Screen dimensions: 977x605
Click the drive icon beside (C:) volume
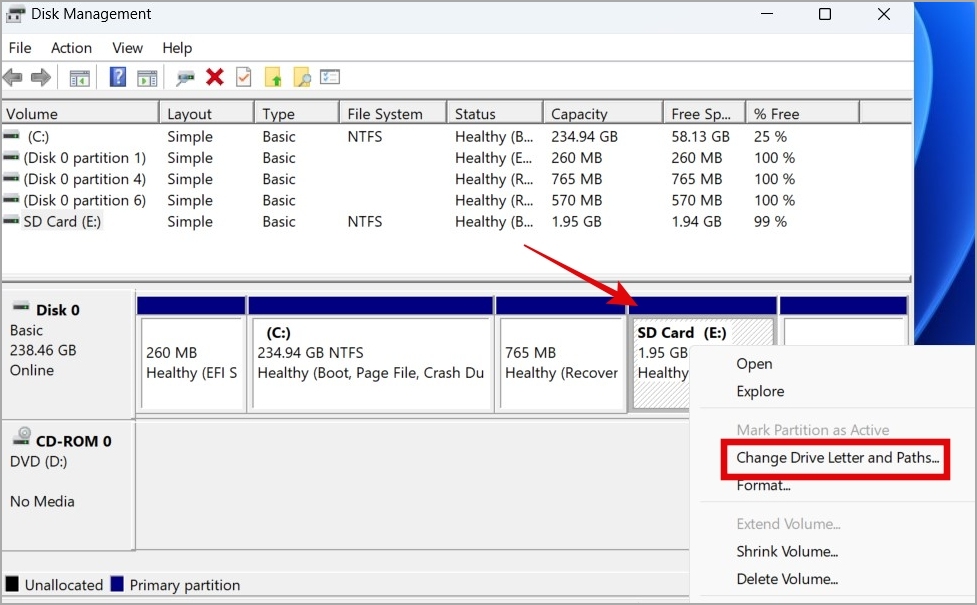pyautogui.click(x=11, y=135)
